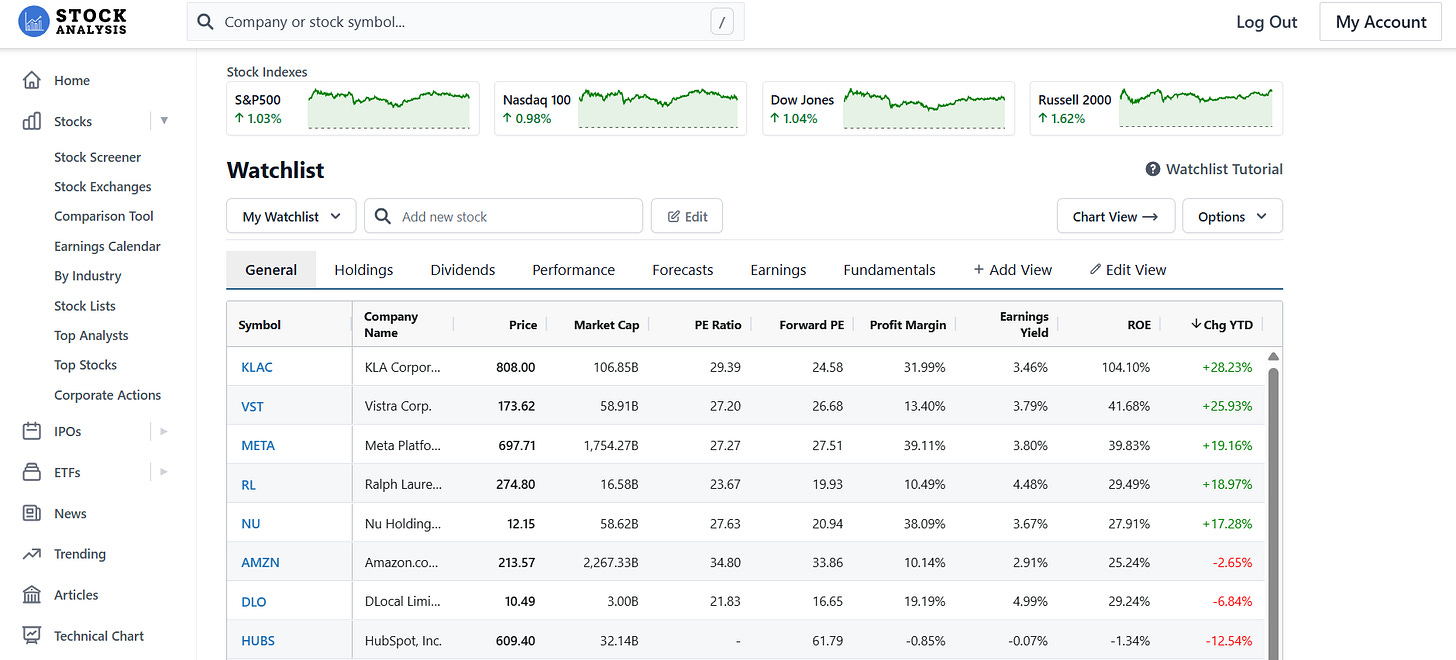
Task: Click the ETFs stack icon
Action: pos(32,472)
